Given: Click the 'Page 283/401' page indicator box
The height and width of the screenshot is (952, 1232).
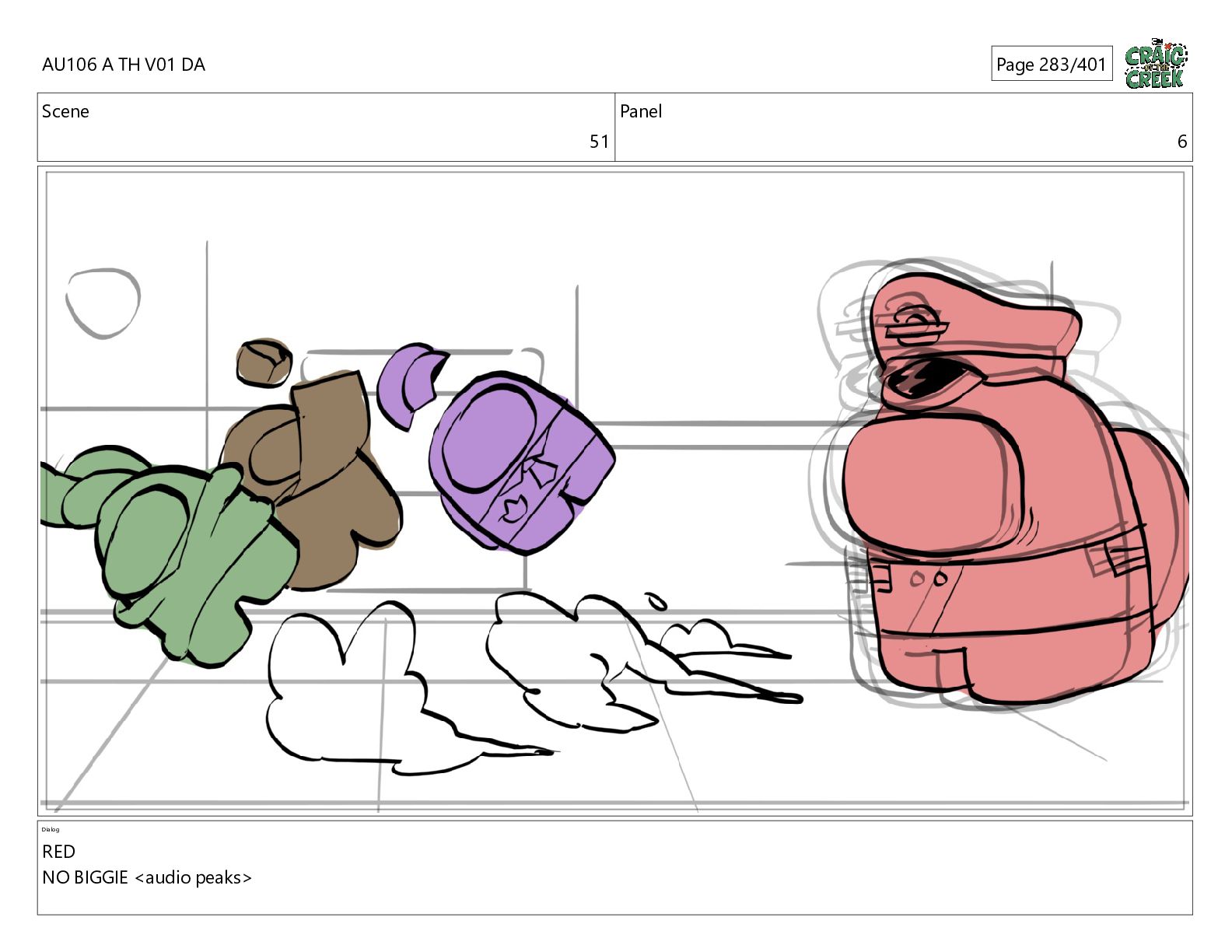Looking at the screenshot, I should tap(1051, 64).
